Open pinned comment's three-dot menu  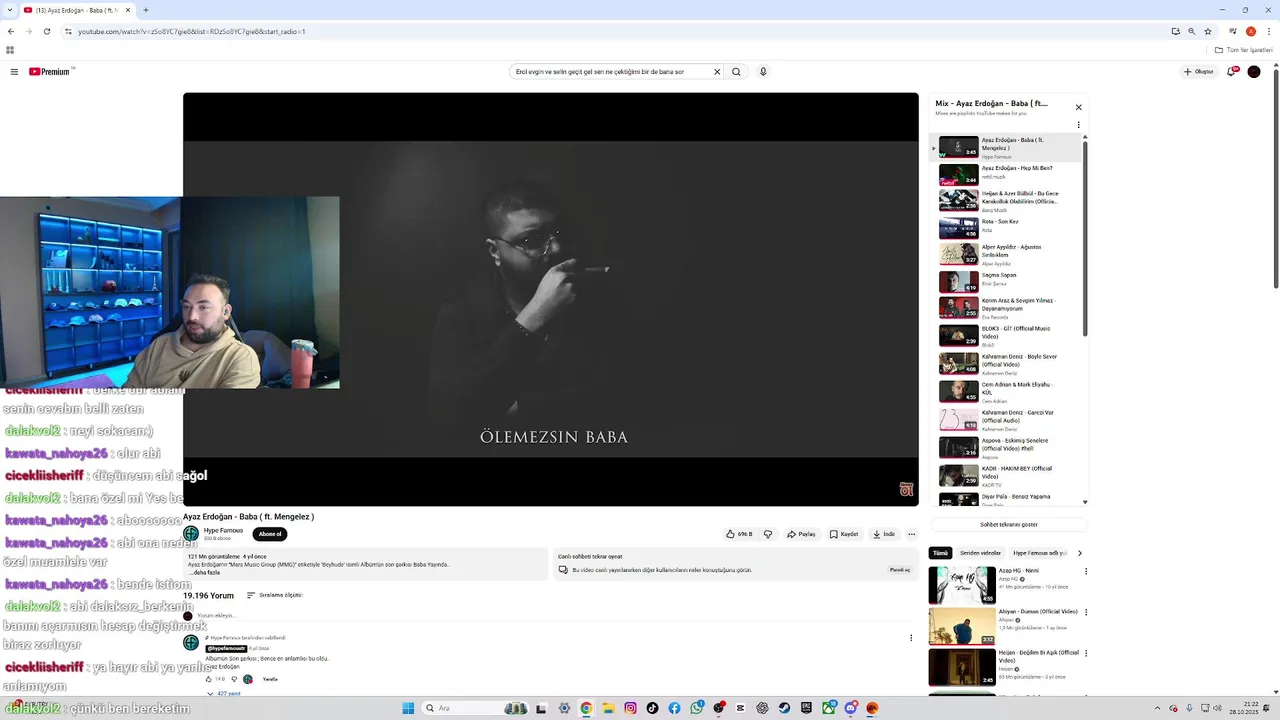(910, 638)
